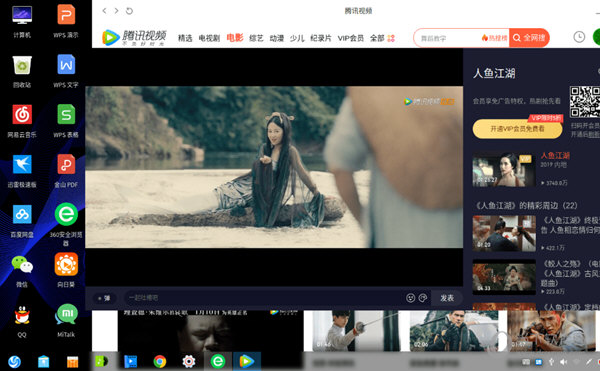Play the 鲛人之殇 theme song thumbnail
The height and width of the screenshot is (371, 600).
click(x=504, y=277)
